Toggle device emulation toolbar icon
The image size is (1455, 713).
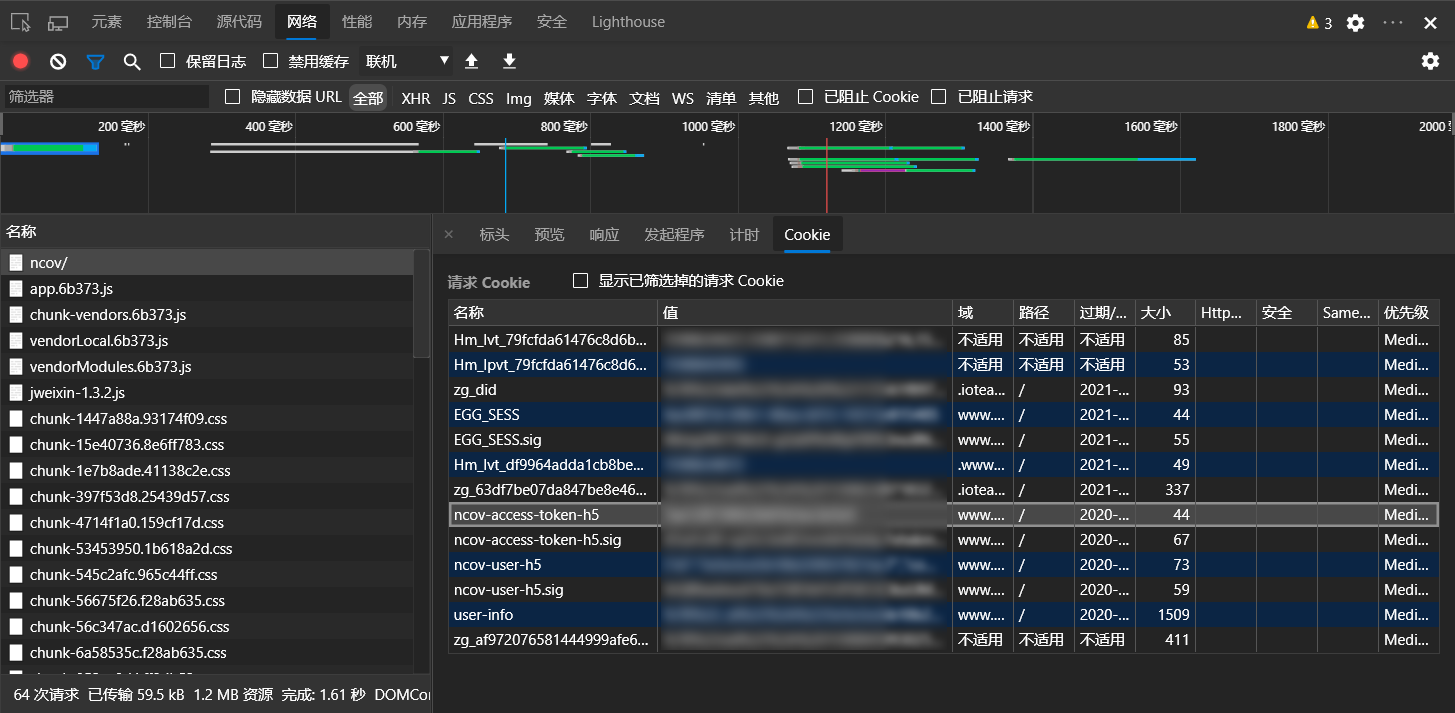click(x=58, y=22)
